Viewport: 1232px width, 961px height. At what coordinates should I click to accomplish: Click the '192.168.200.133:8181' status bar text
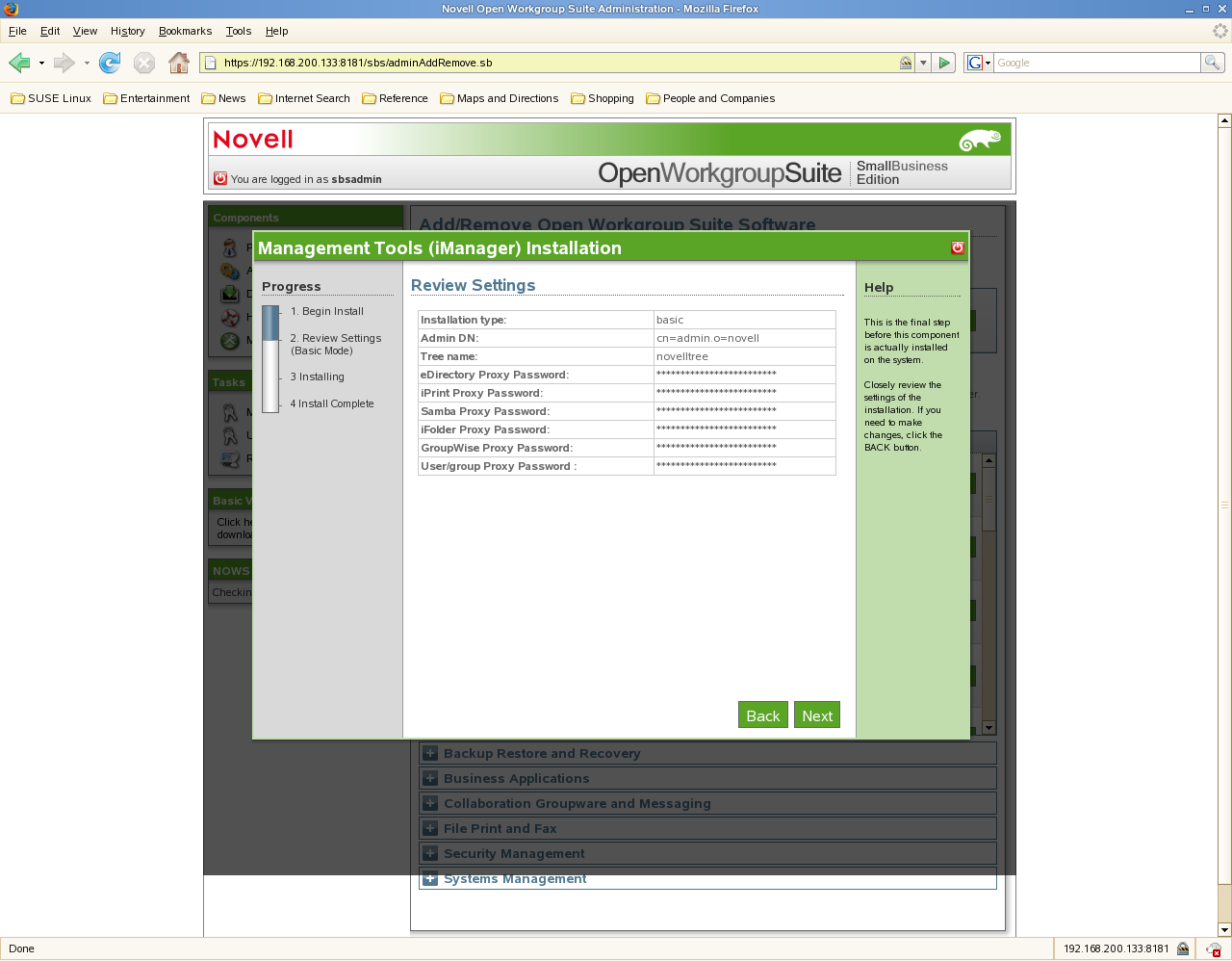(1116, 948)
